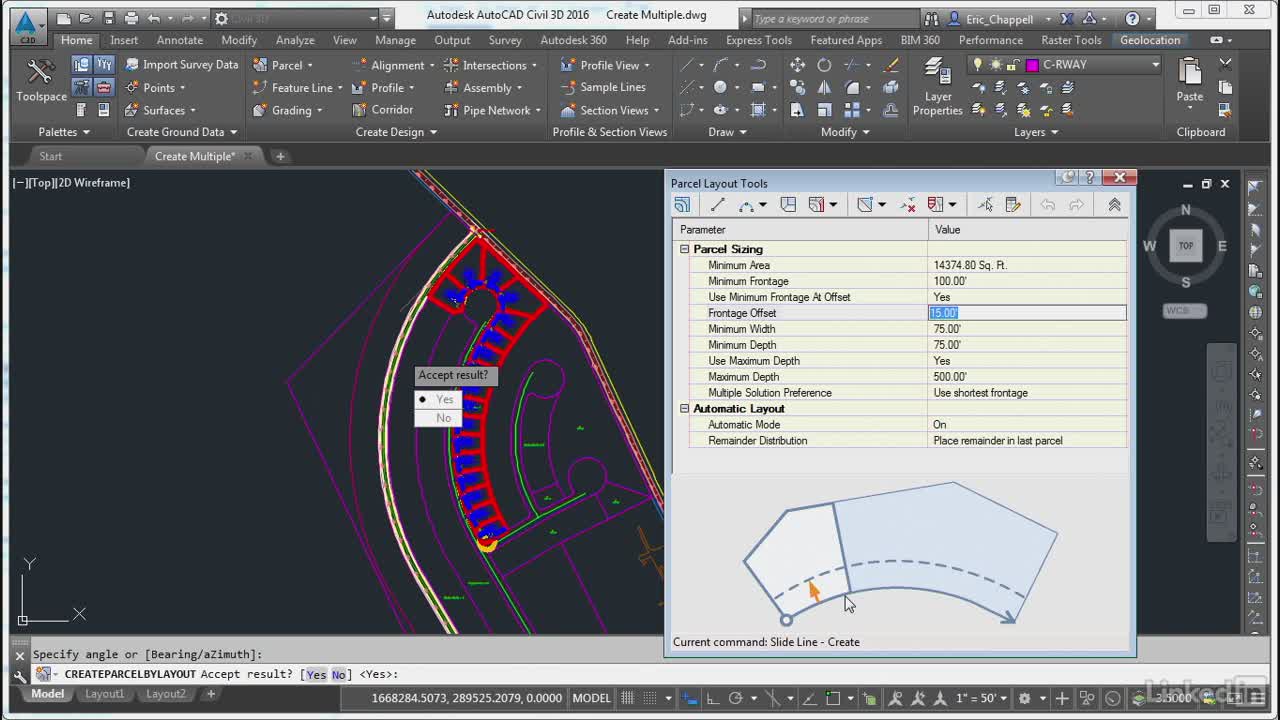The height and width of the screenshot is (720, 1280).
Task: Click No option in command line
Action: (x=338, y=675)
